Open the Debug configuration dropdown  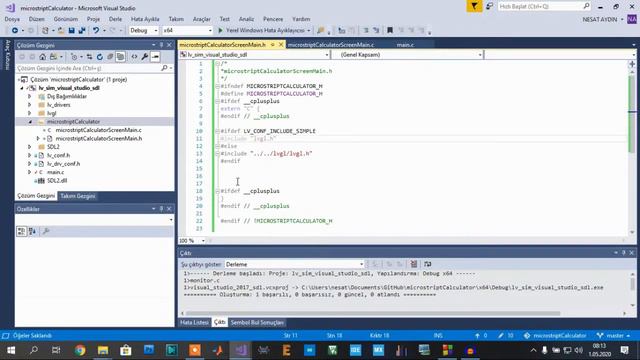point(156,31)
